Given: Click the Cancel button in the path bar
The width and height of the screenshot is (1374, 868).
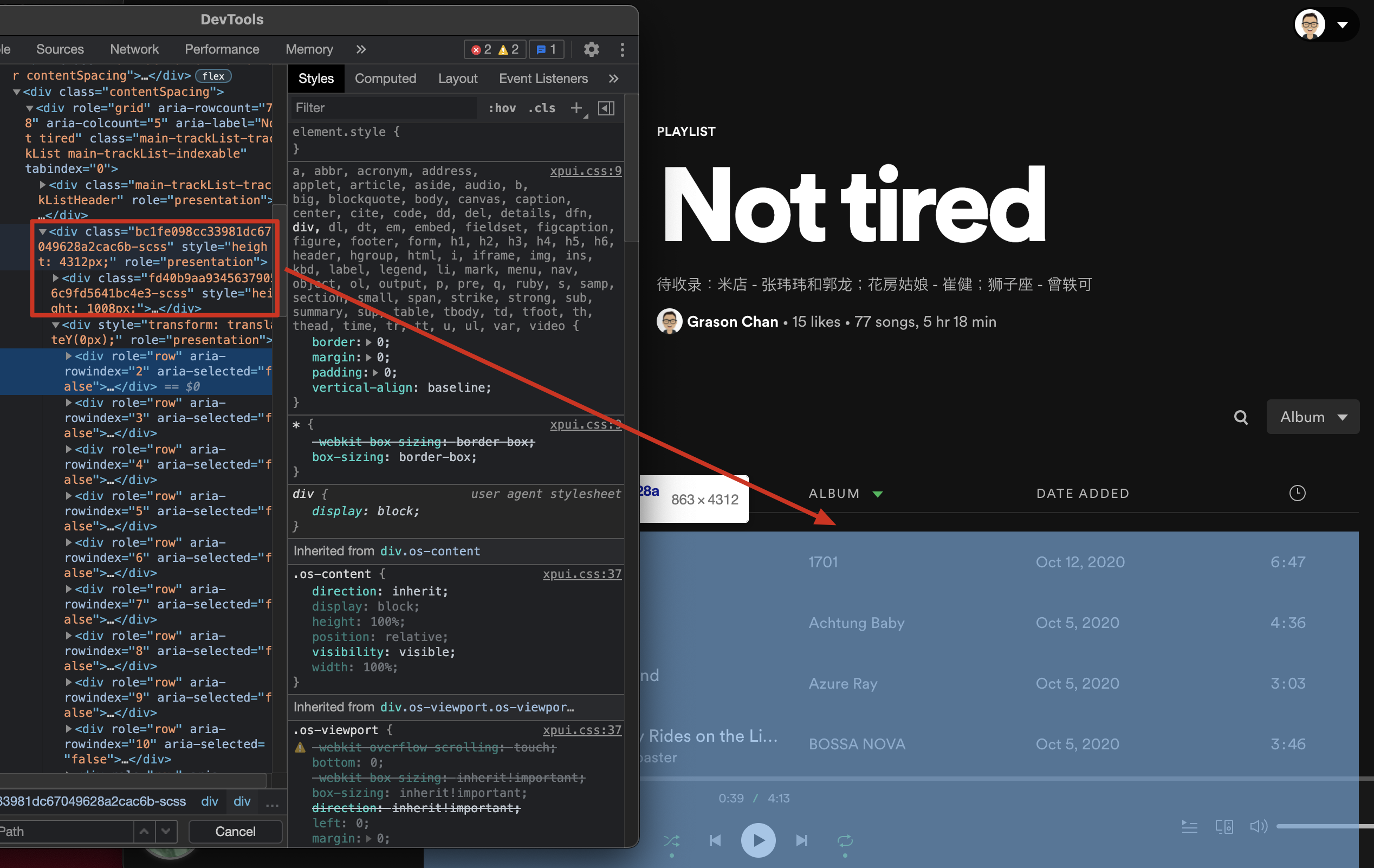Looking at the screenshot, I should pyautogui.click(x=235, y=831).
